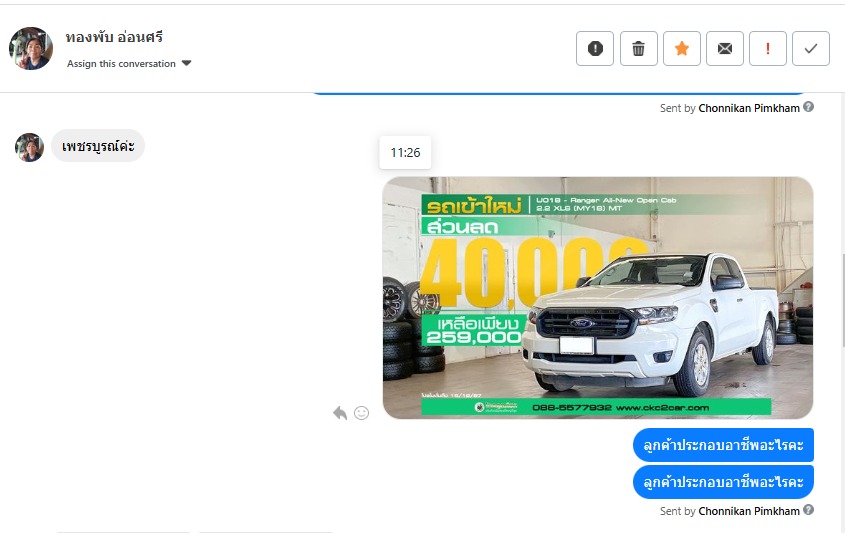
Task: Flag conversation with red exclamation icon
Action: (x=767, y=49)
